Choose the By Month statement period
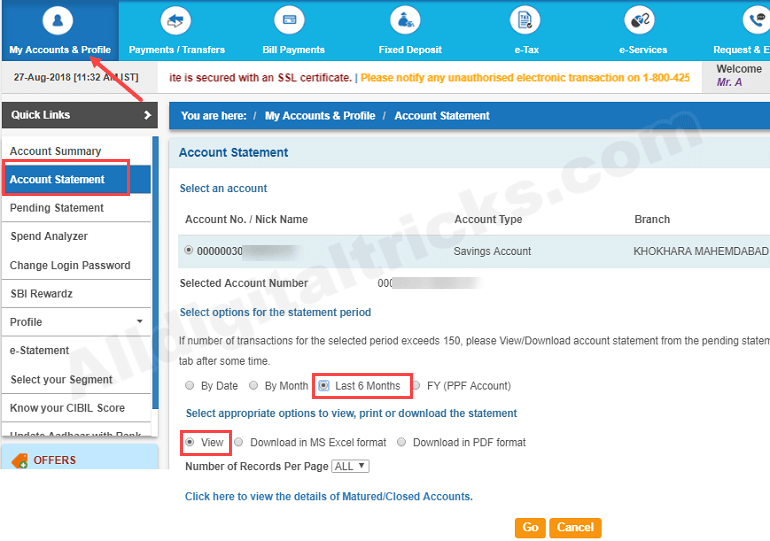The height and width of the screenshot is (541, 770). pyautogui.click(x=253, y=386)
